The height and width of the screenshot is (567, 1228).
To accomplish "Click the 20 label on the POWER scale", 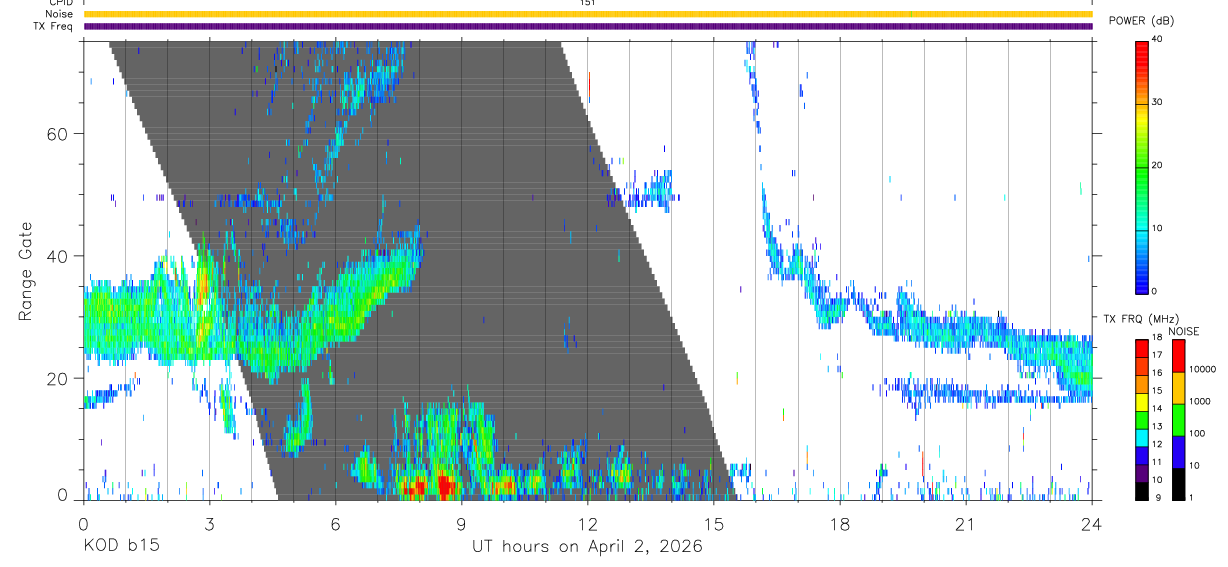I will click(1158, 165).
